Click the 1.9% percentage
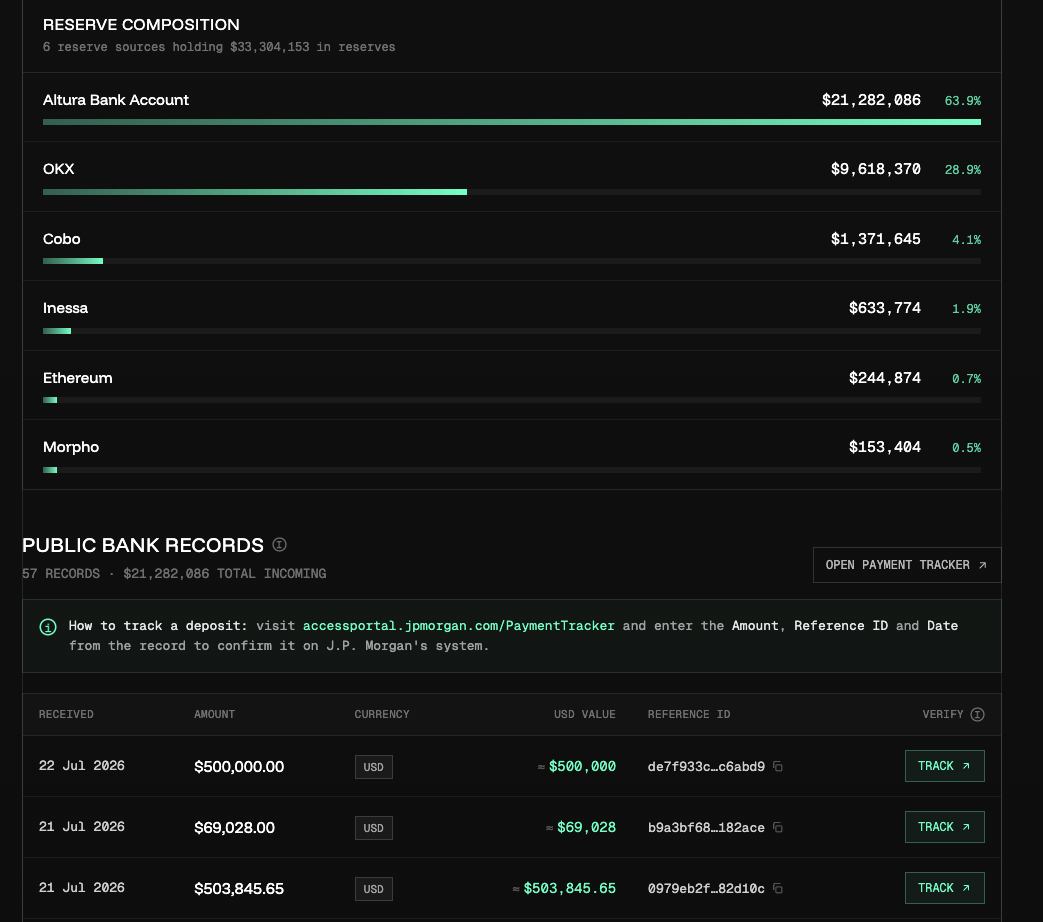Screen dimensions: 1043x922 (967, 309)
